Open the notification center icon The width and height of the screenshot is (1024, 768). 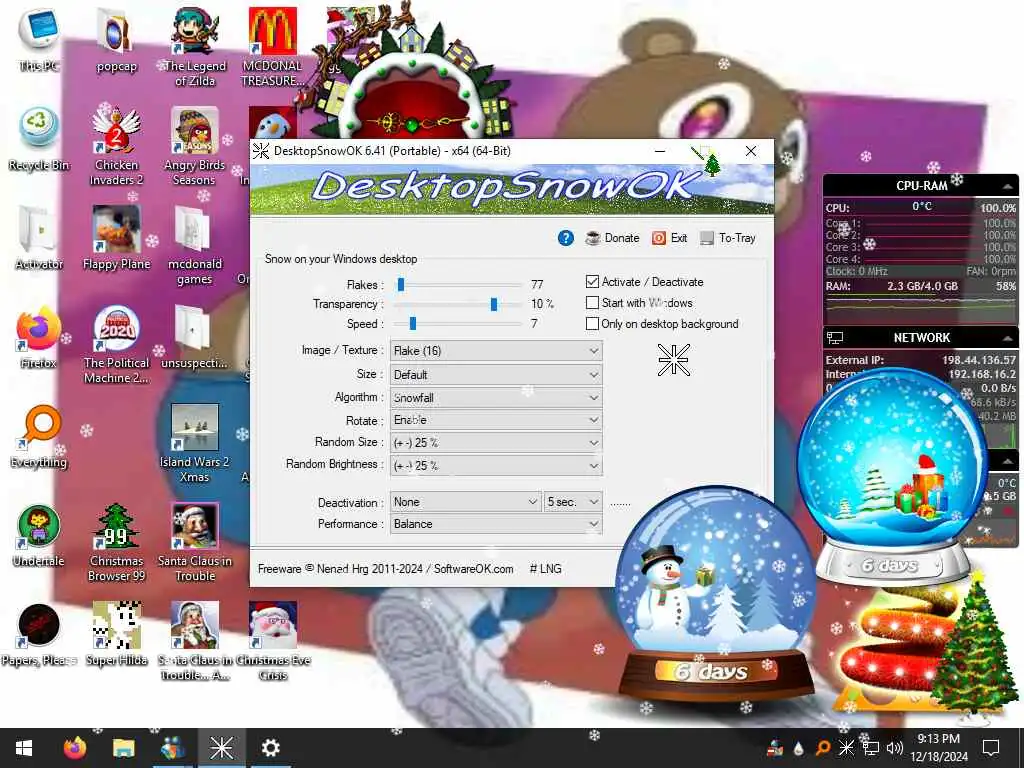click(x=991, y=748)
